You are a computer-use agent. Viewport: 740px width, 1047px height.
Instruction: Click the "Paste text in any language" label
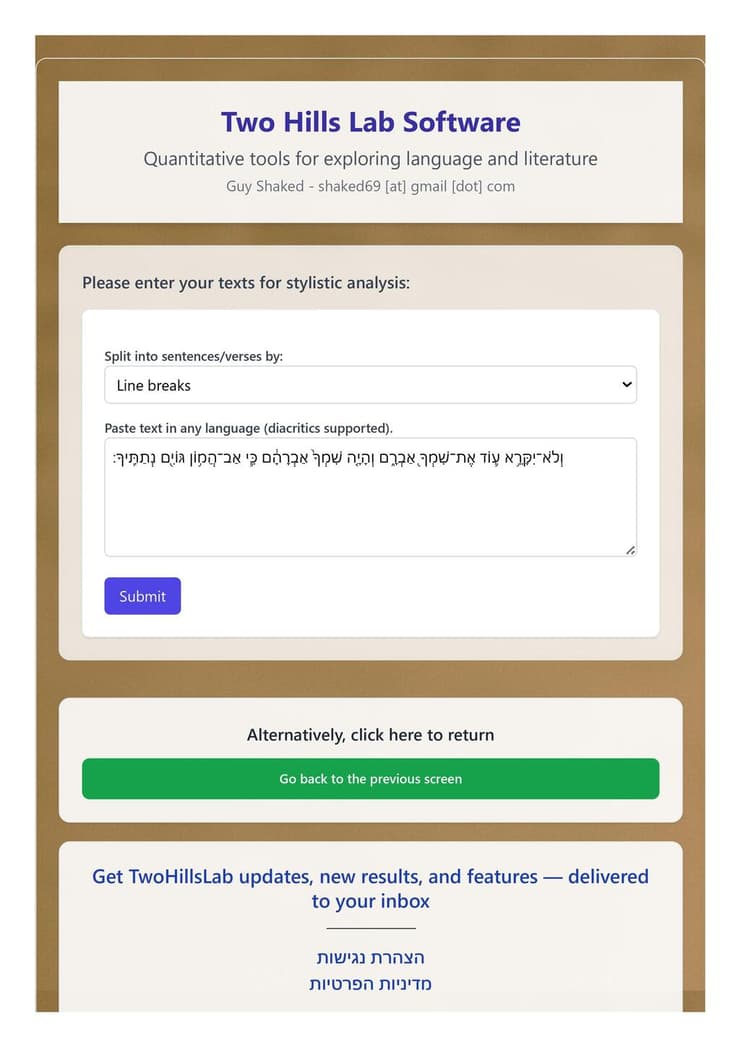click(x=249, y=428)
